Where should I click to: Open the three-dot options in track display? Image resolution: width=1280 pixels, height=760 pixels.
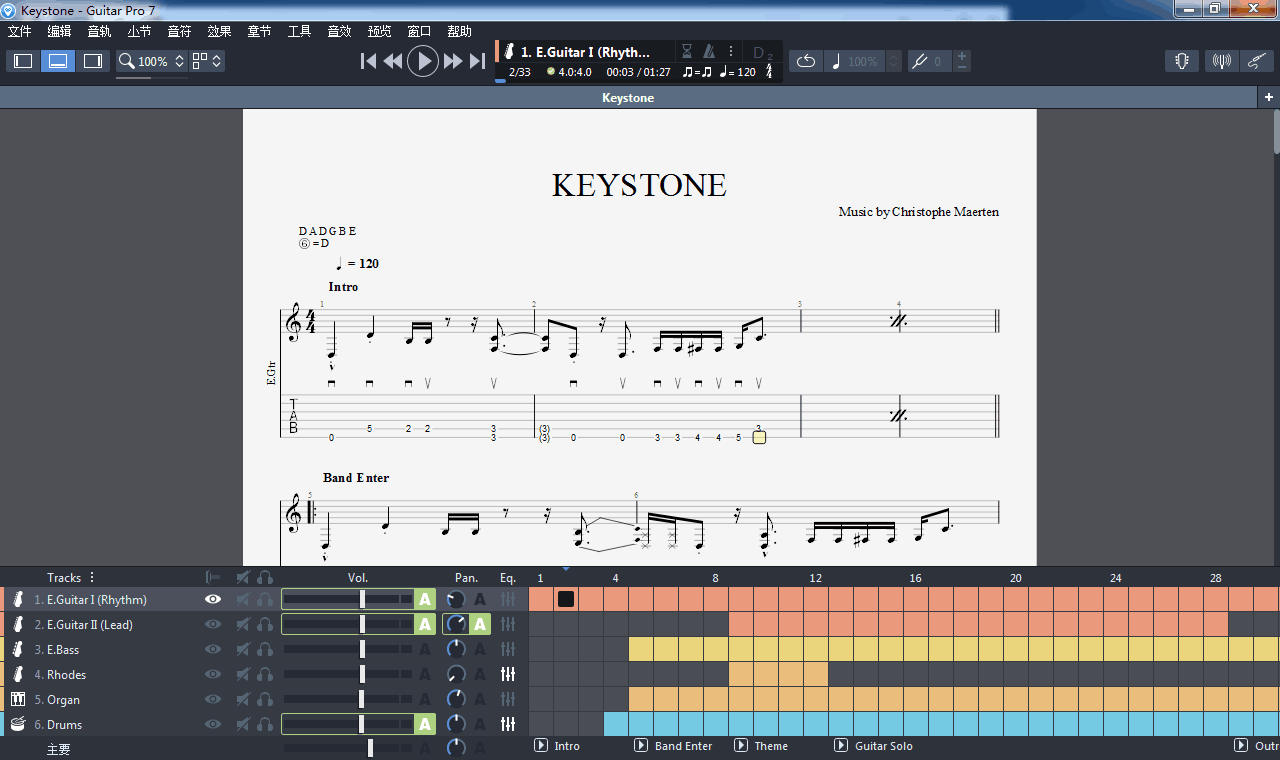[x=731, y=51]
